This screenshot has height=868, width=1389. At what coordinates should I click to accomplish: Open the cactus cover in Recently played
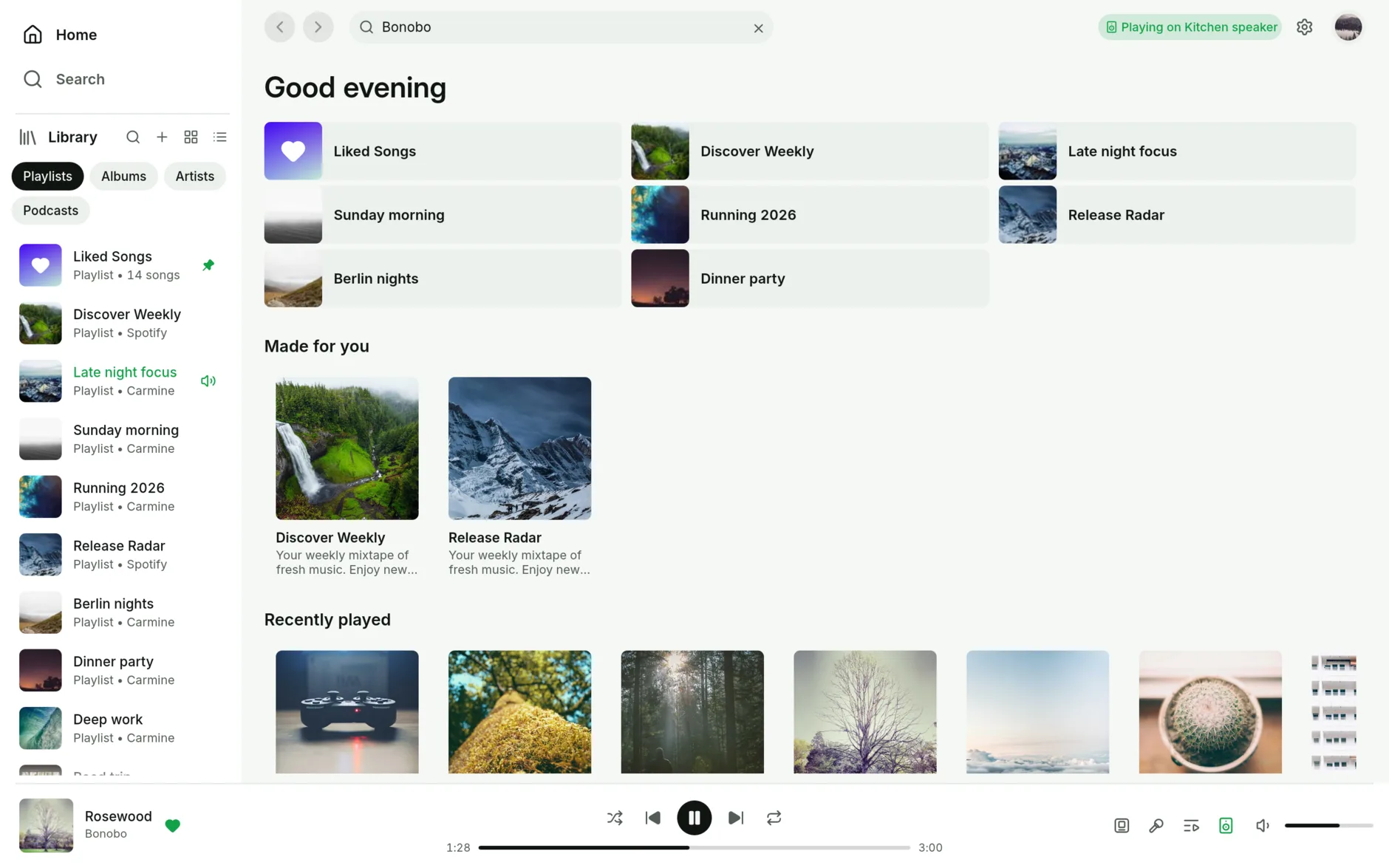point(1210,712)
